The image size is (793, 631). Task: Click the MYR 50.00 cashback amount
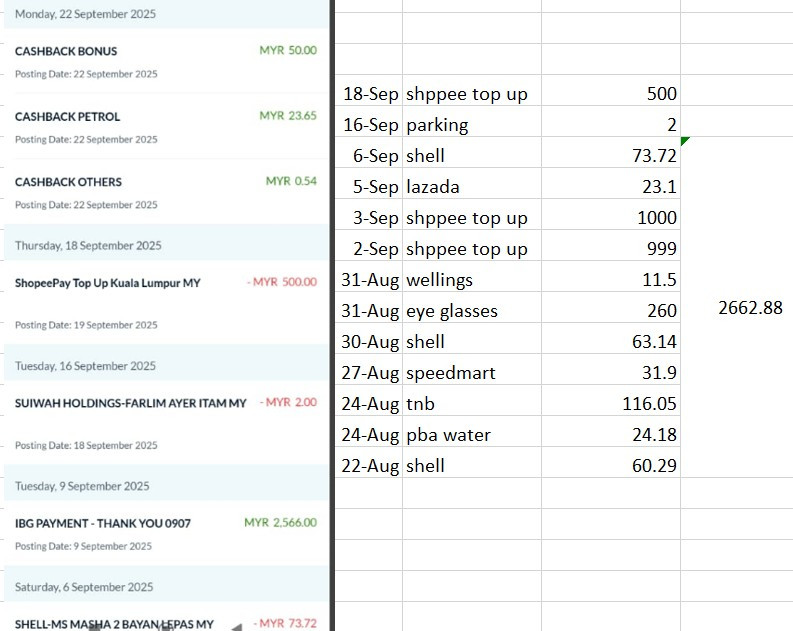coord(288,50)
